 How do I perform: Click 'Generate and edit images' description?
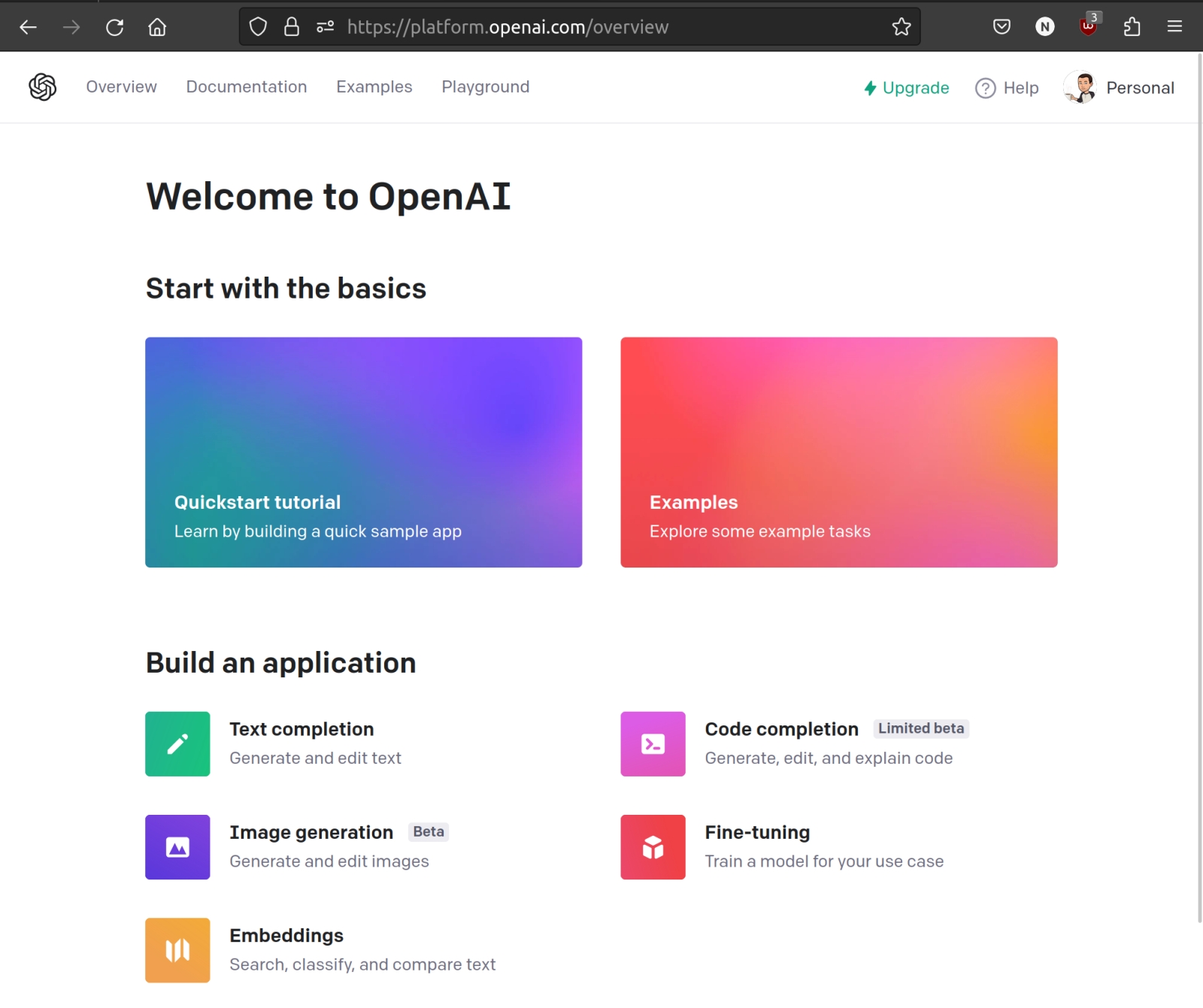pyautogui.click(x=329, y=861)
